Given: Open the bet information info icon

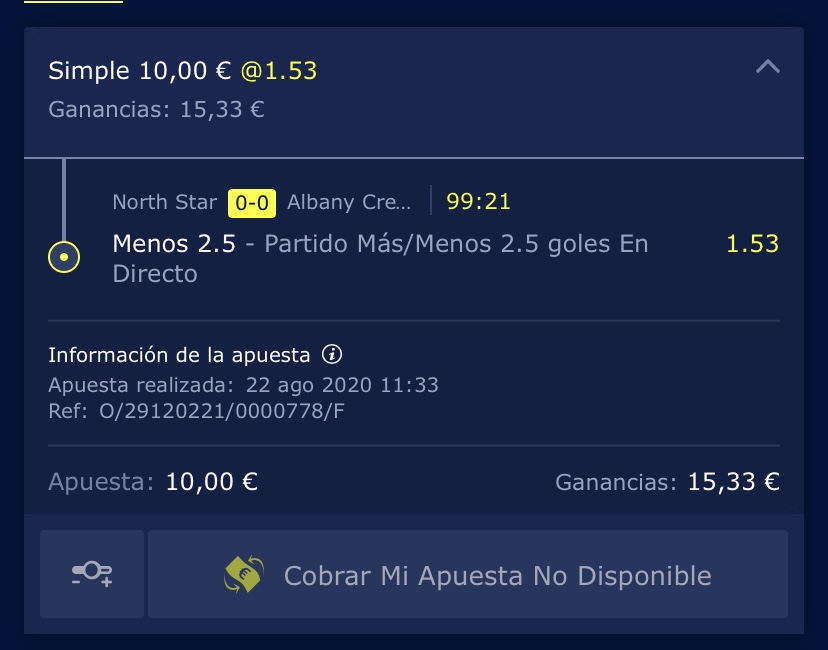Looking at the screenshot, I should click(x=332, y=354).
